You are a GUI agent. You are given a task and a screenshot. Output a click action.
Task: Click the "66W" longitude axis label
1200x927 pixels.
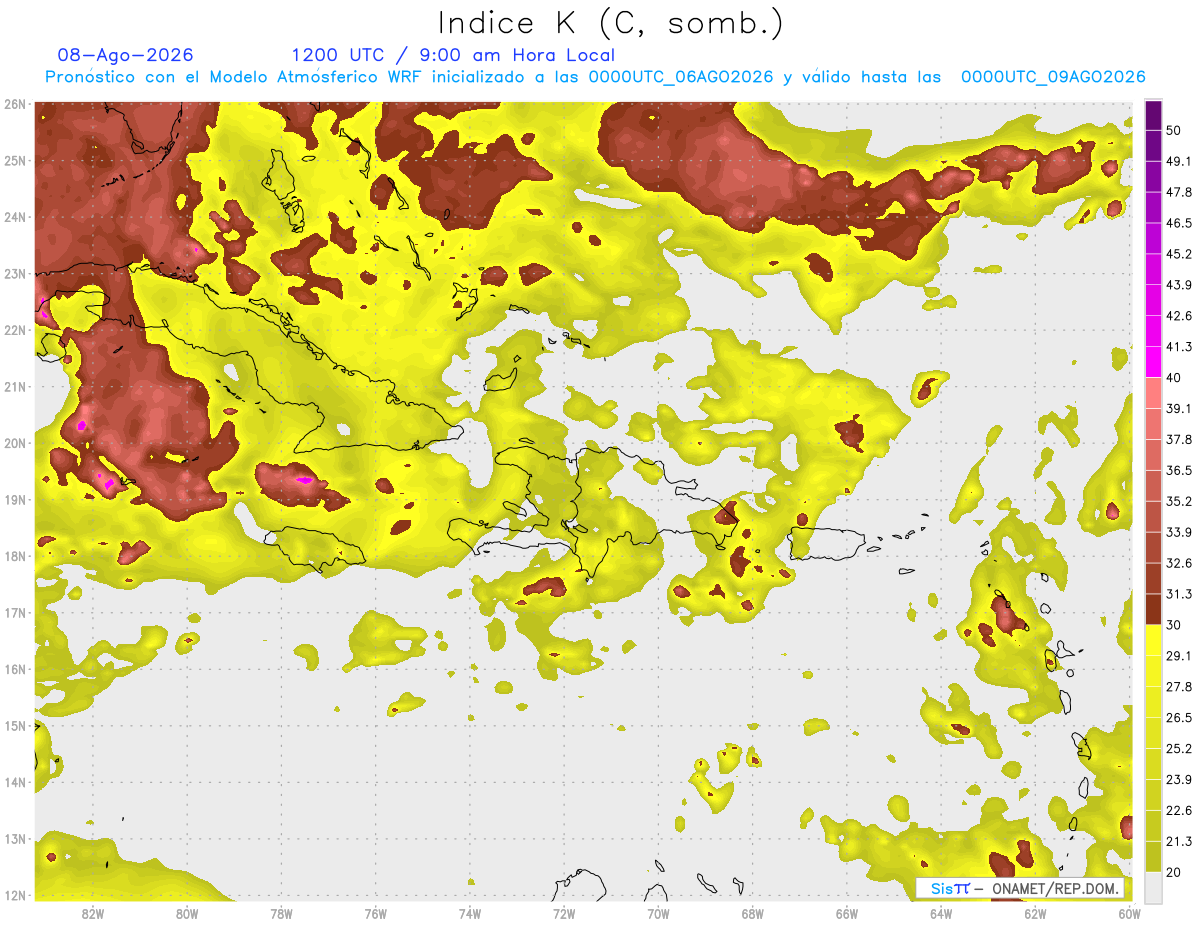click(x=847, y=914)
